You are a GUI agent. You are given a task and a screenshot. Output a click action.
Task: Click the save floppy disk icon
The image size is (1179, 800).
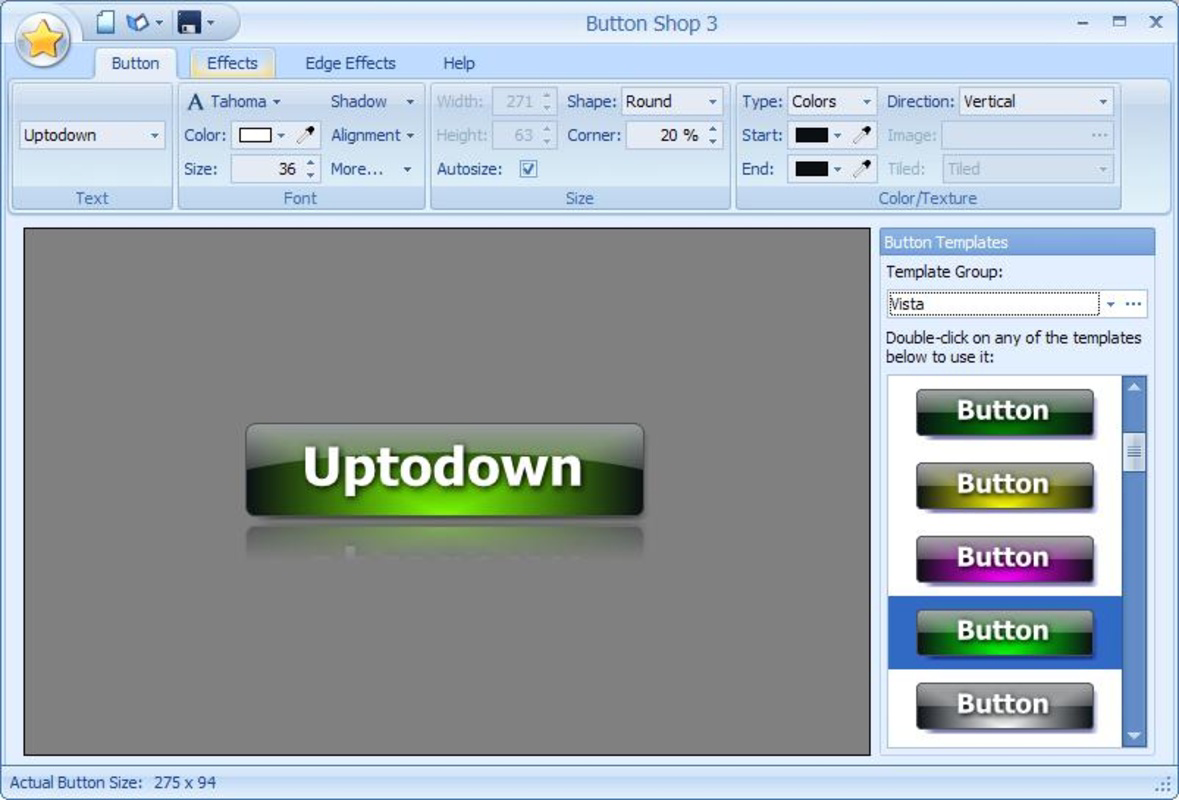[189, 23]
